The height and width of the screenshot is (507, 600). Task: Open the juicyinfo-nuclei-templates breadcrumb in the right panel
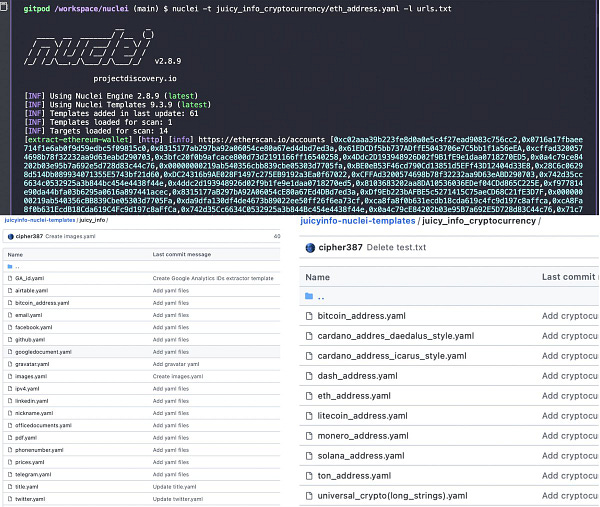click(x=357, y=221)
